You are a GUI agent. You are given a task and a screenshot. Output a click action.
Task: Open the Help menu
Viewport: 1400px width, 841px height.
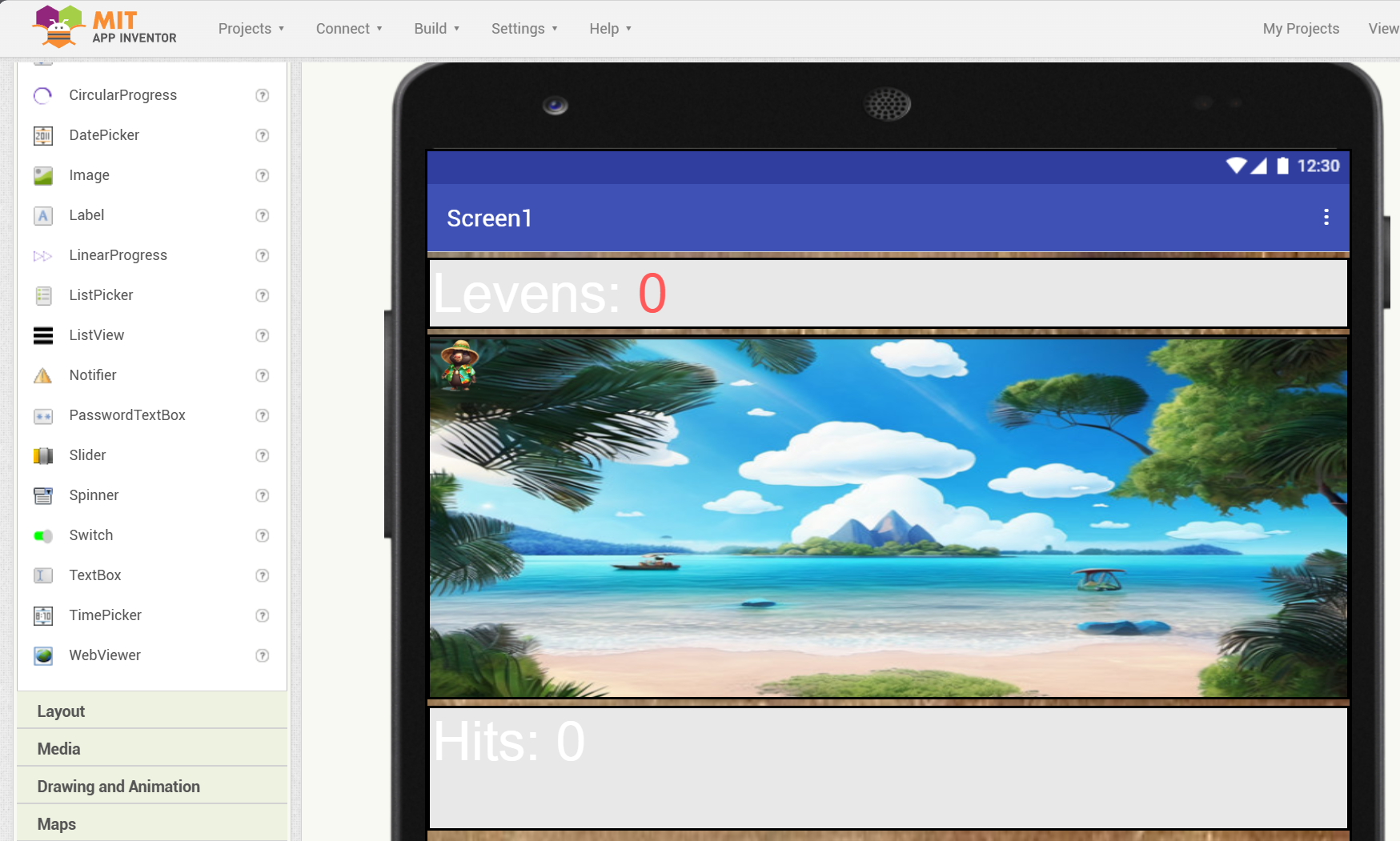610,29
